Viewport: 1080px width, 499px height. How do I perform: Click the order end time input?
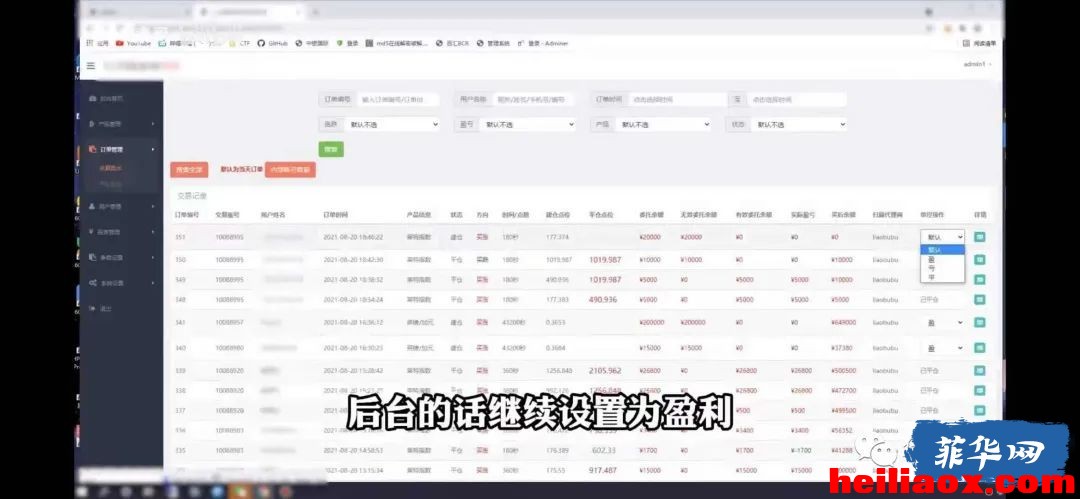pos(797,99)
